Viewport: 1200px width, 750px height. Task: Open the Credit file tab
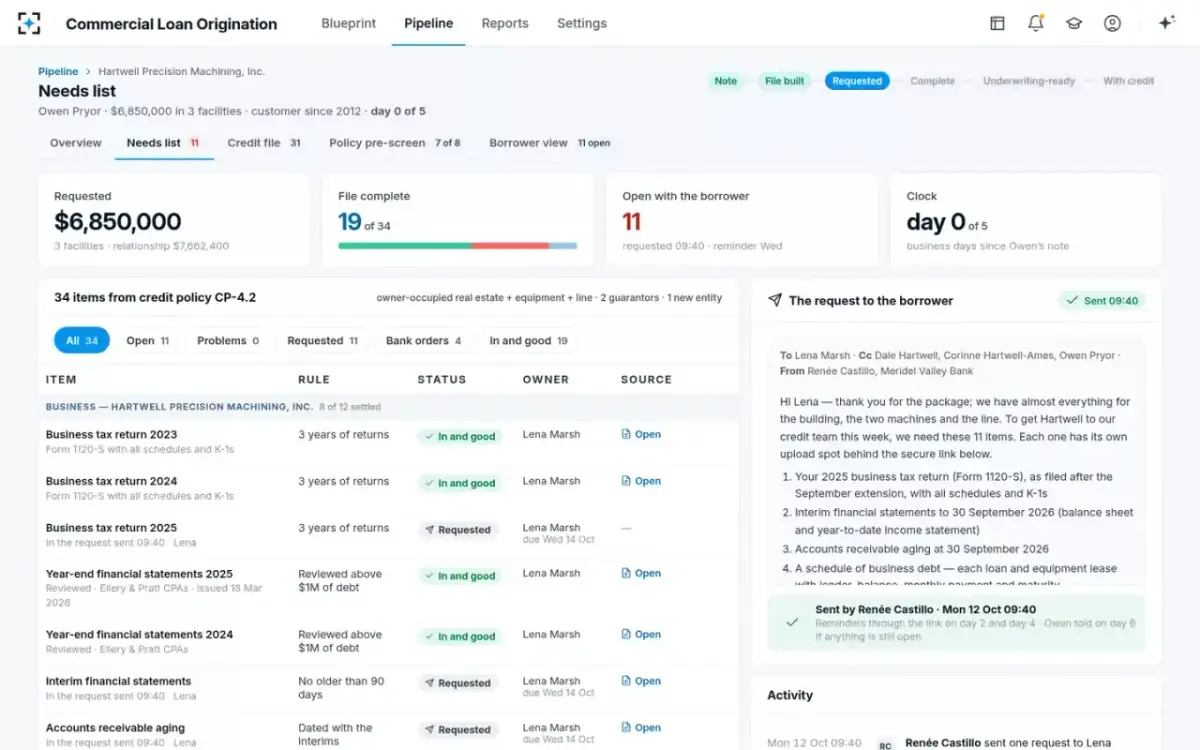point(264,143)
